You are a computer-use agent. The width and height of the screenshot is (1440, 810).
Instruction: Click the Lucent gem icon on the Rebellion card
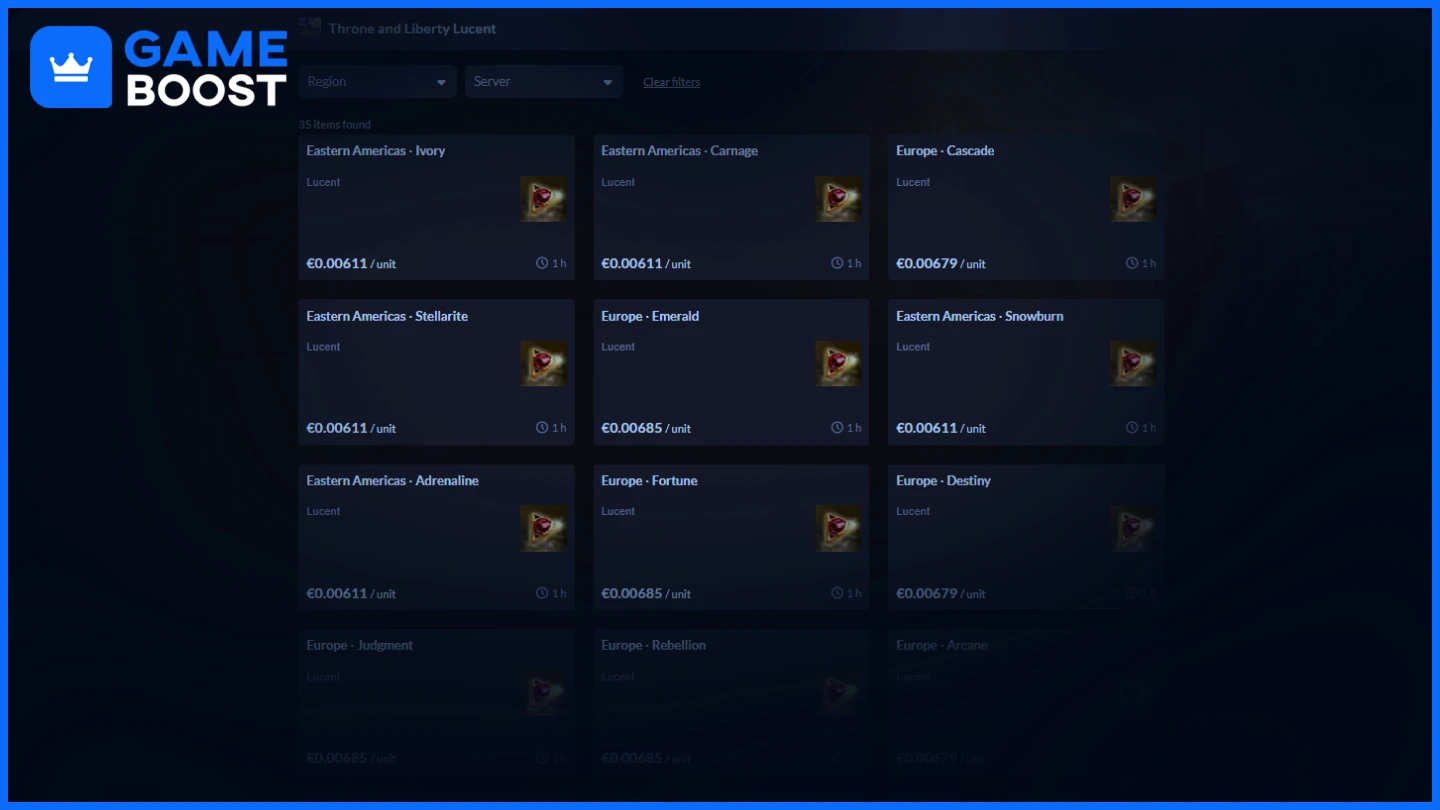(838, 693)
